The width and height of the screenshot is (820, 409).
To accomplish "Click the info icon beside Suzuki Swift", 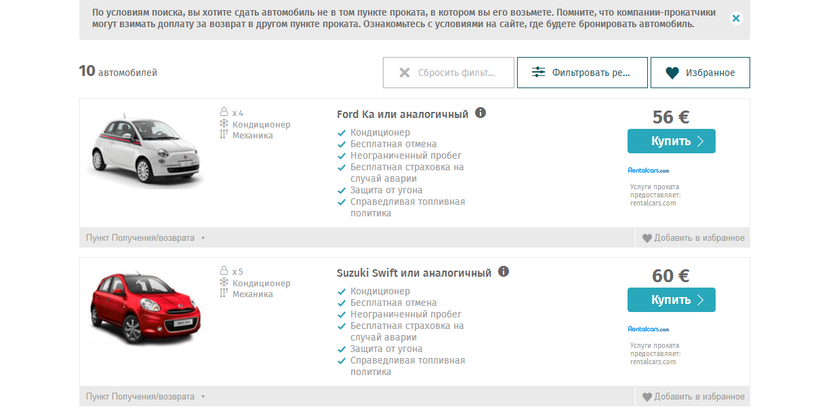I will 503,271.
